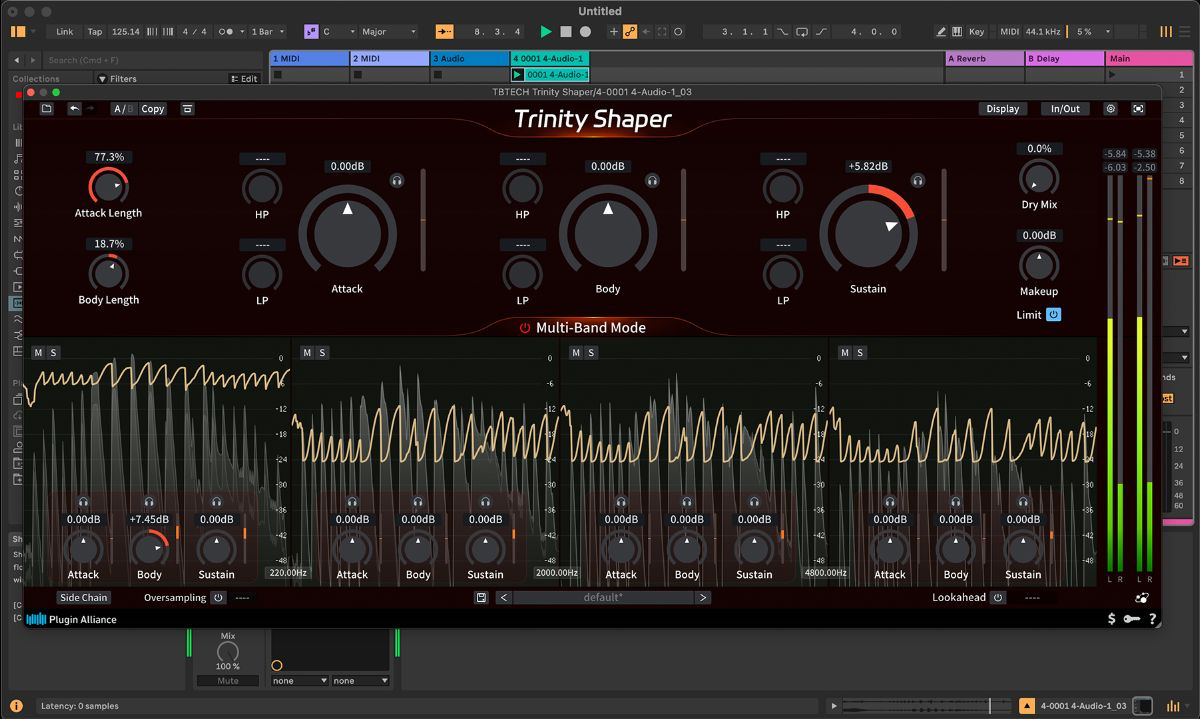Click the large Sustain knob

click(868, 232)
